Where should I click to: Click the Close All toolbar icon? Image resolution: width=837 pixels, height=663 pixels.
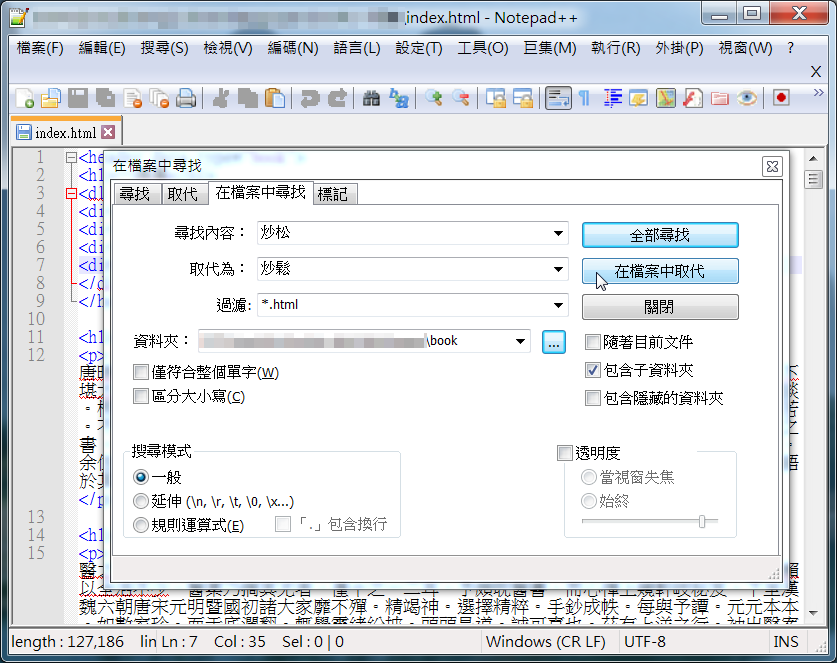159,98
